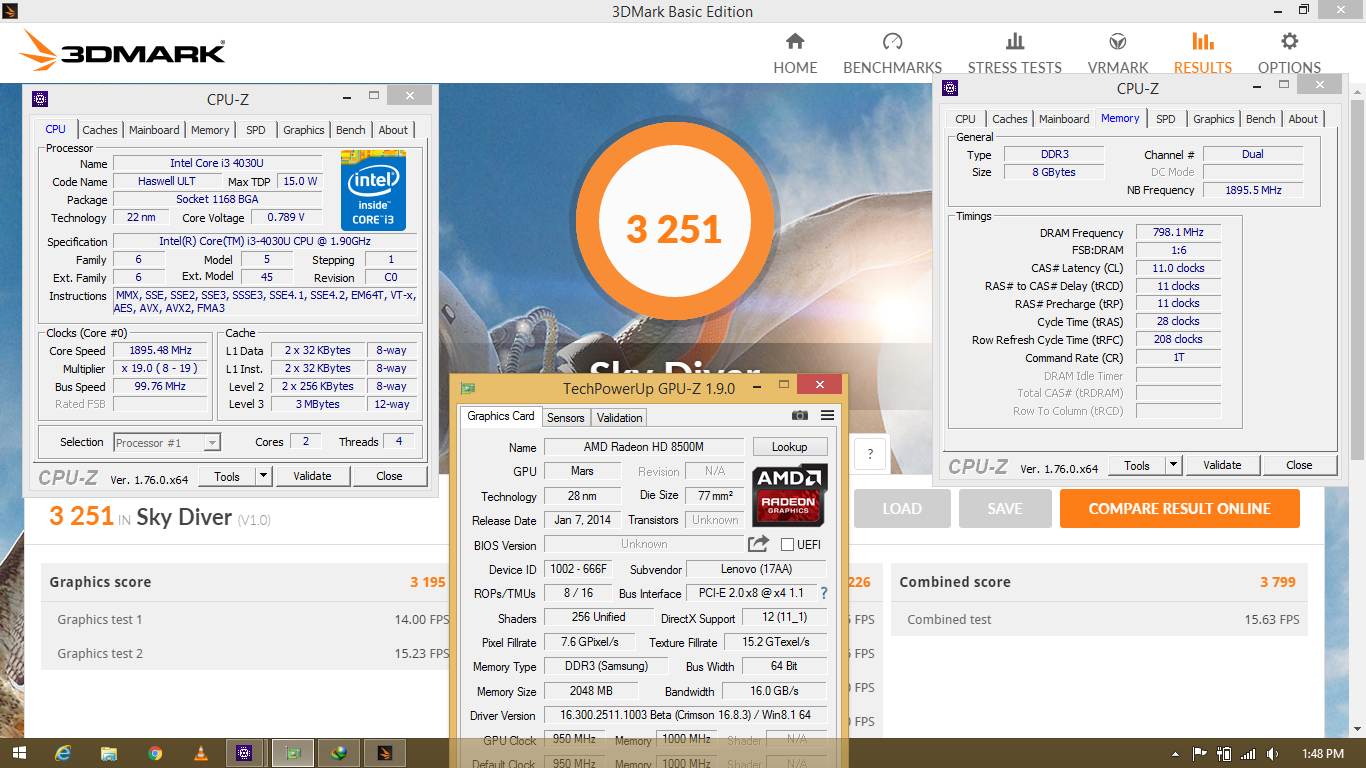The width and height of the screenshot is (1366, 768).
Task: Click Validate in left CPU-Z window
Action: tap(312, 476)
